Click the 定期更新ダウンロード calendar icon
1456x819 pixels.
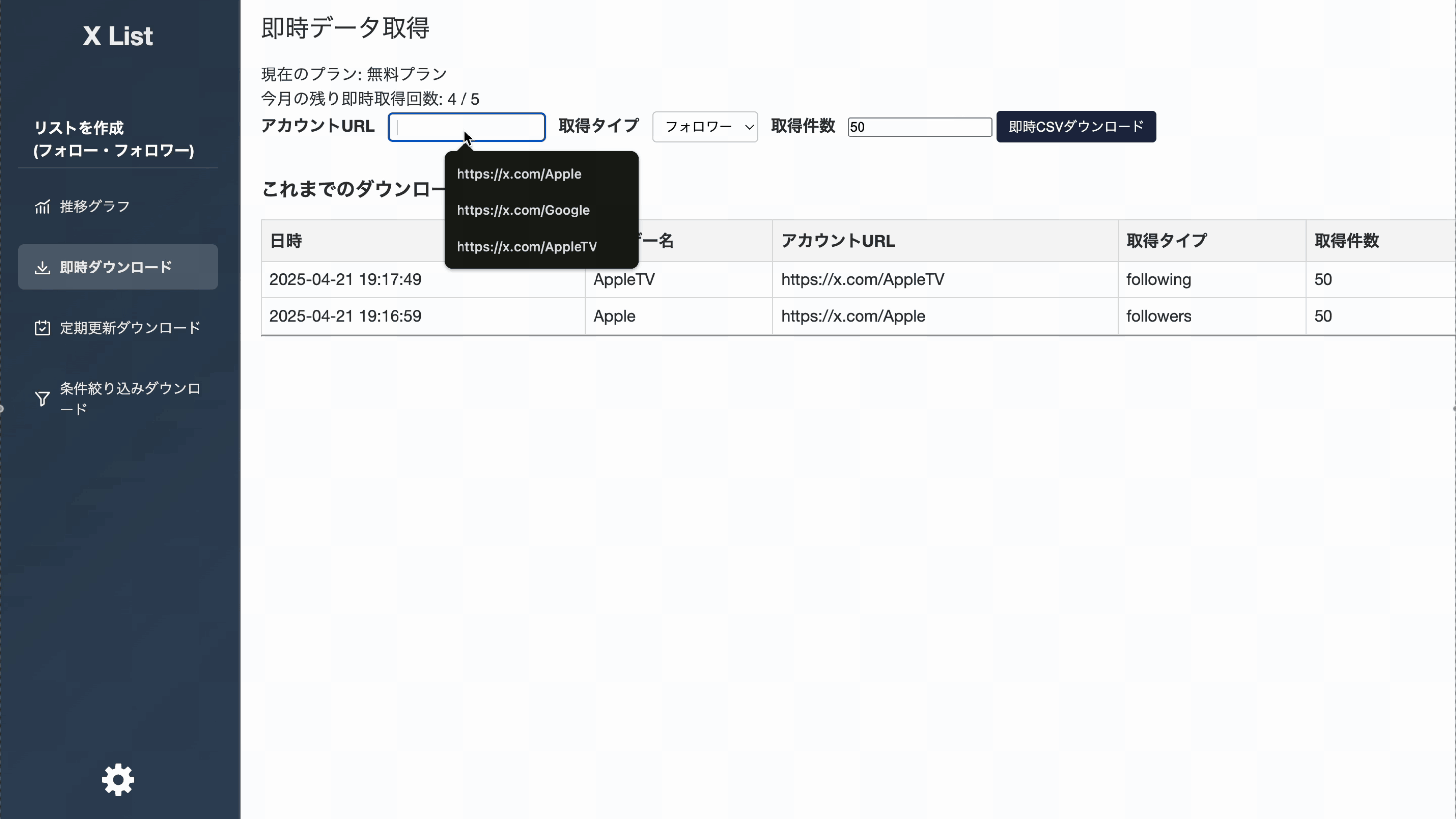pyautogui.click(x=42, y=328)
